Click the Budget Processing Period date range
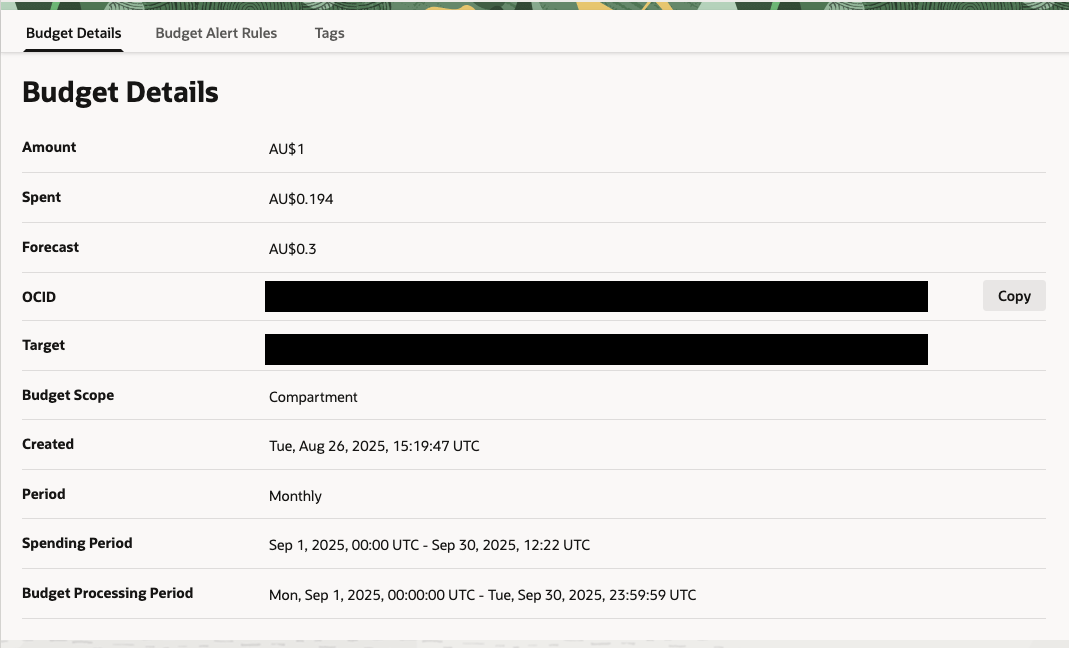The image size is (1069, 648). point(482,595)
